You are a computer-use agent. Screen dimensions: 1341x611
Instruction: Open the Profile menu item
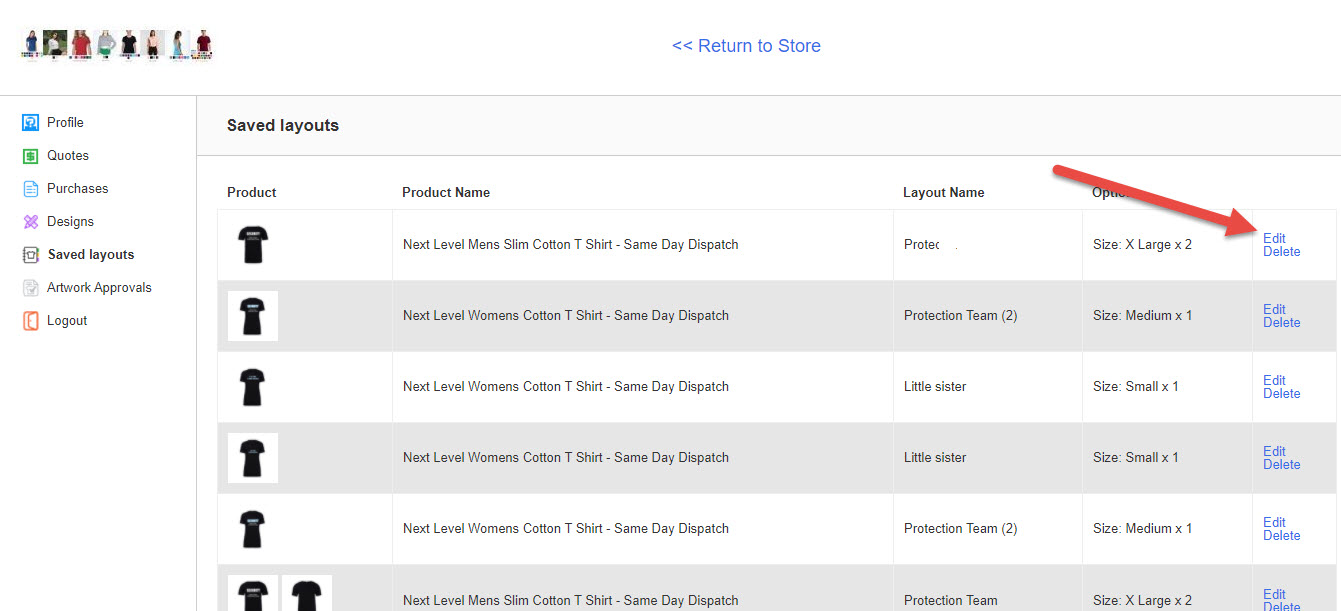[65, 123]
